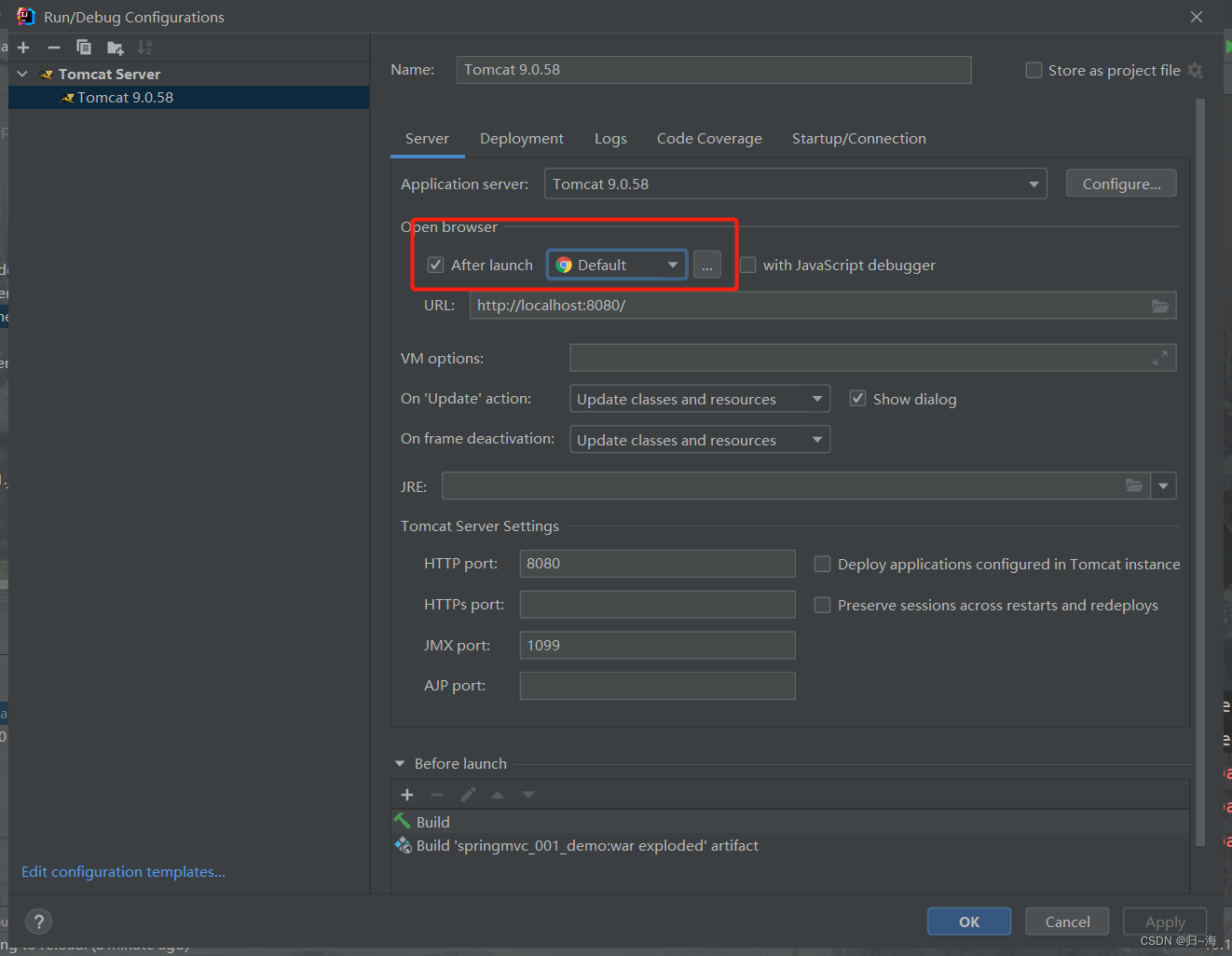Confirm with the OK button
The height and width of the screenshot is (956, 1232).
969,922
